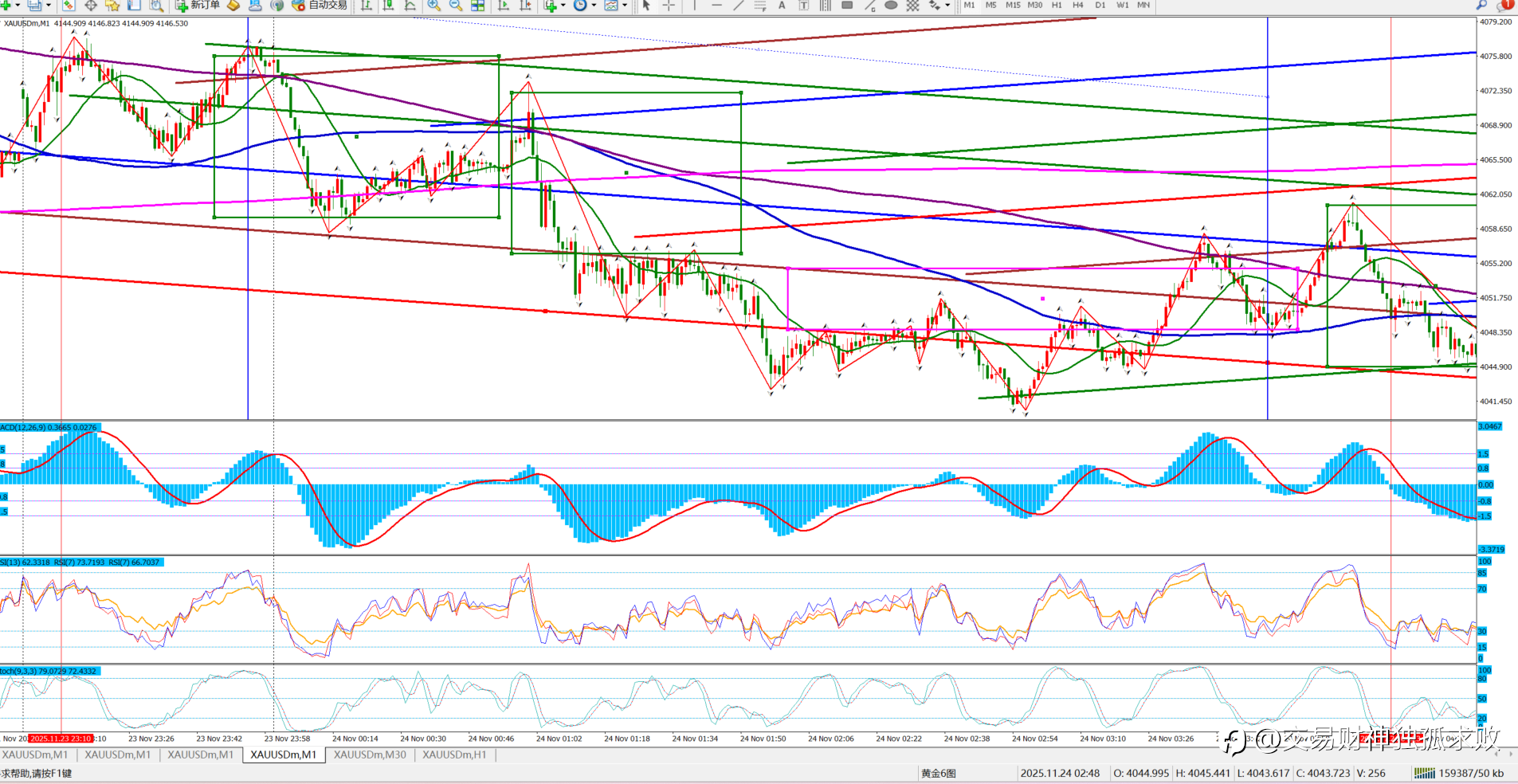The width and height of the screenshot is (1518, 784).
Task: Switch the chart to bar chart
Action: 367,5
